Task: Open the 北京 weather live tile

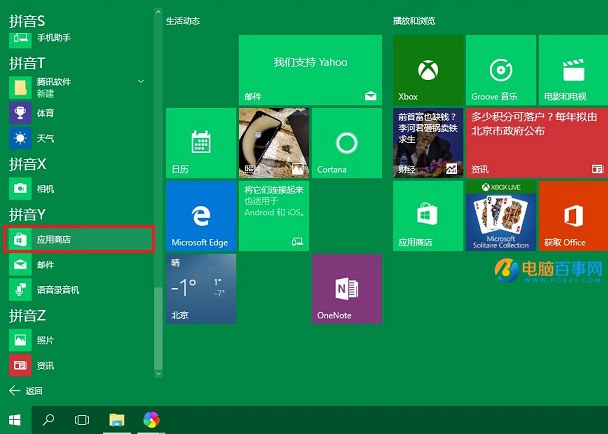Action: click(201, 289)
